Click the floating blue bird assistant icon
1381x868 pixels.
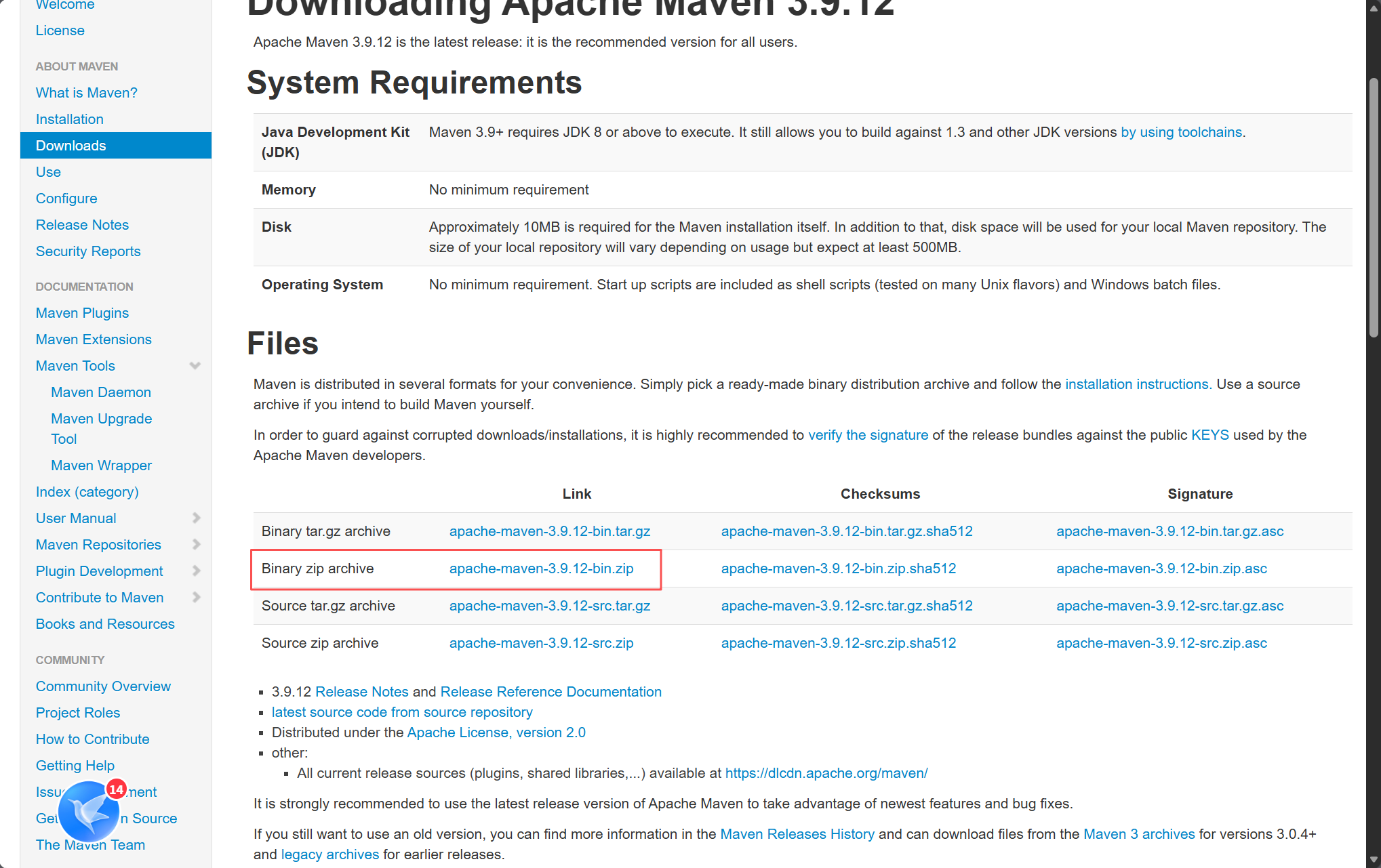(88, 812)
